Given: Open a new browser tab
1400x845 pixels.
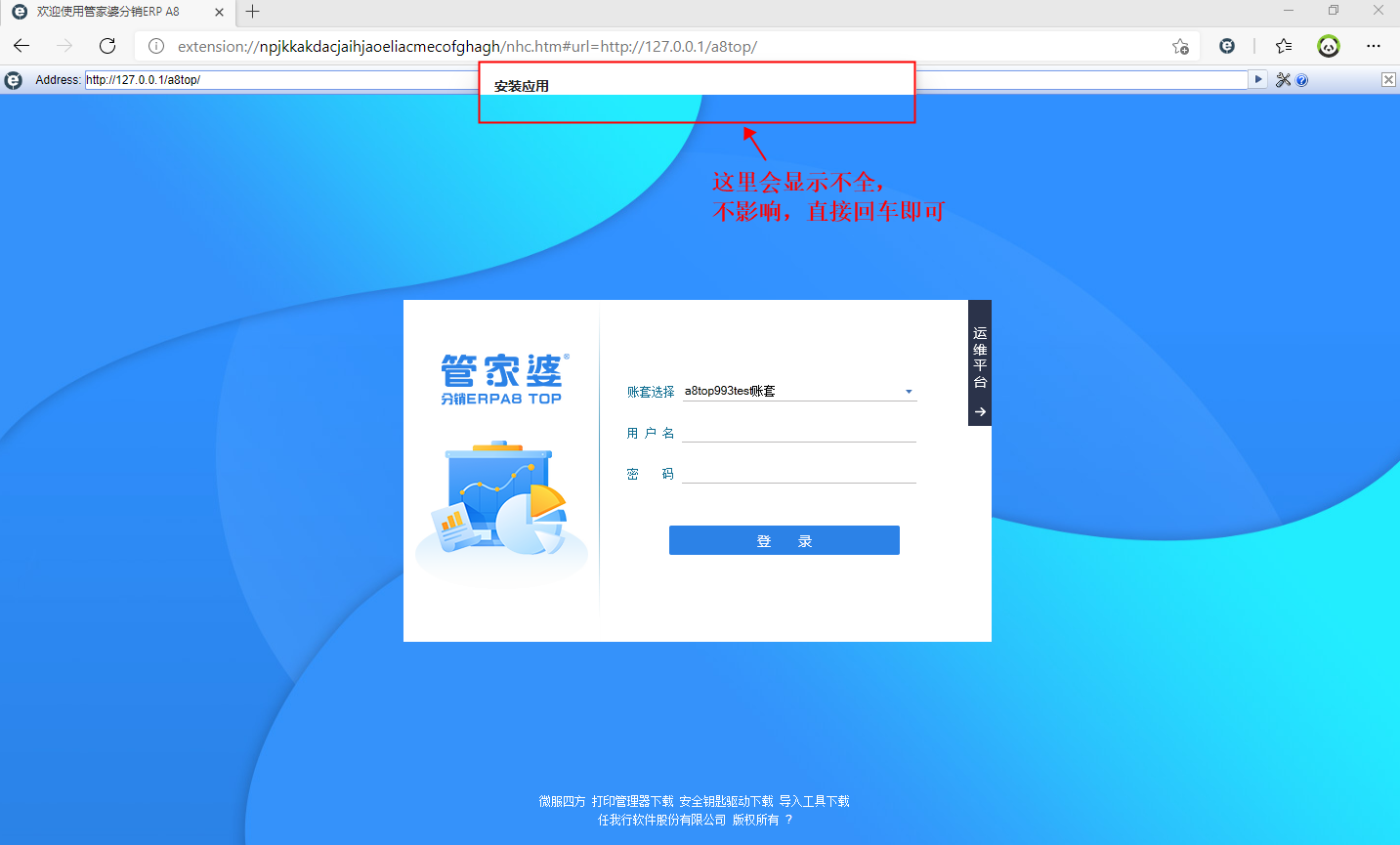Looking at the screenshot, I should (252, 12).
